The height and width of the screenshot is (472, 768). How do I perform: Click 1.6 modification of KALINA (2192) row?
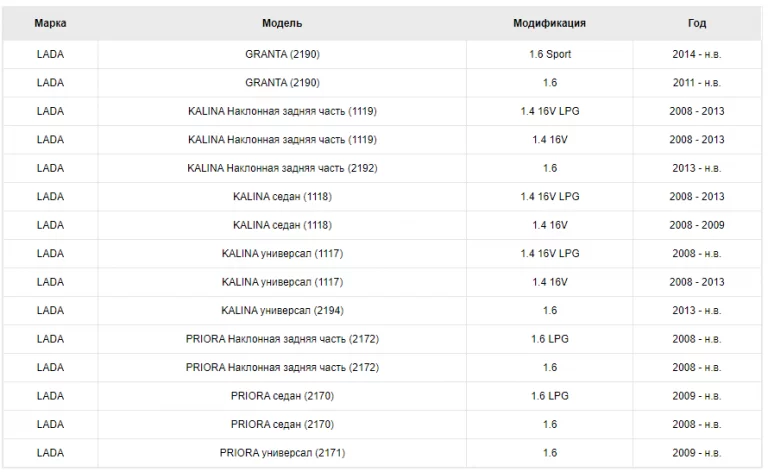550,168
